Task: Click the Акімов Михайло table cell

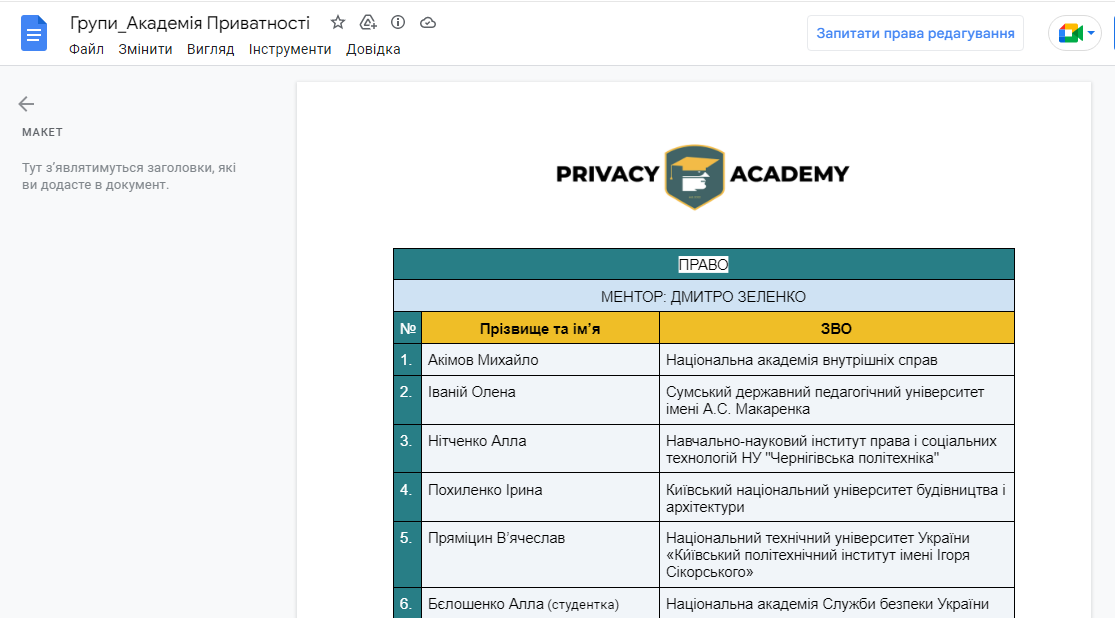Action: (x=483, y=360)
